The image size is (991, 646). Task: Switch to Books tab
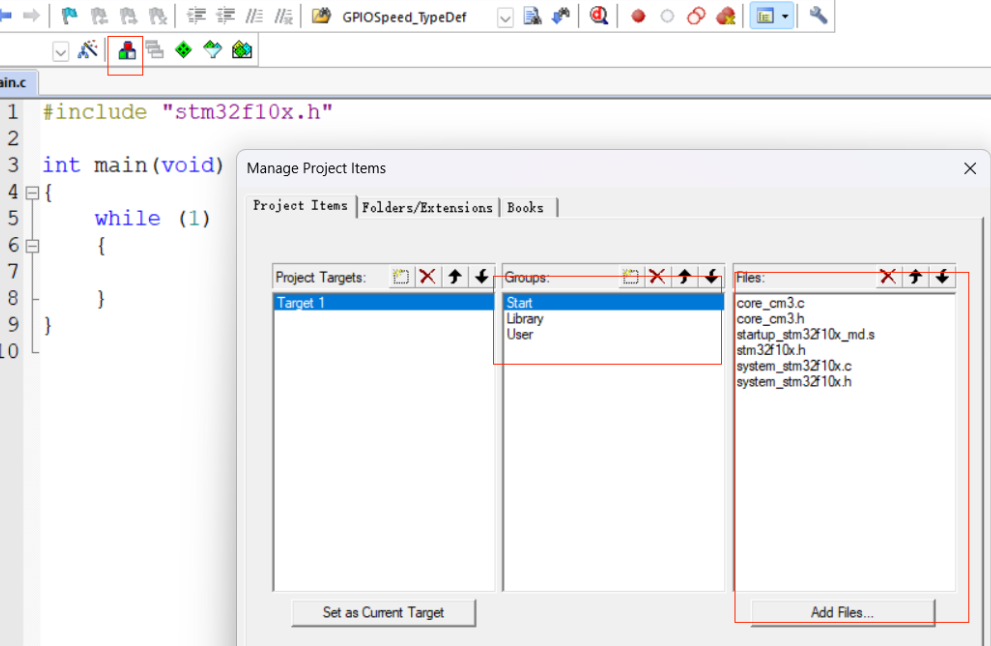(x=526, y=208)
